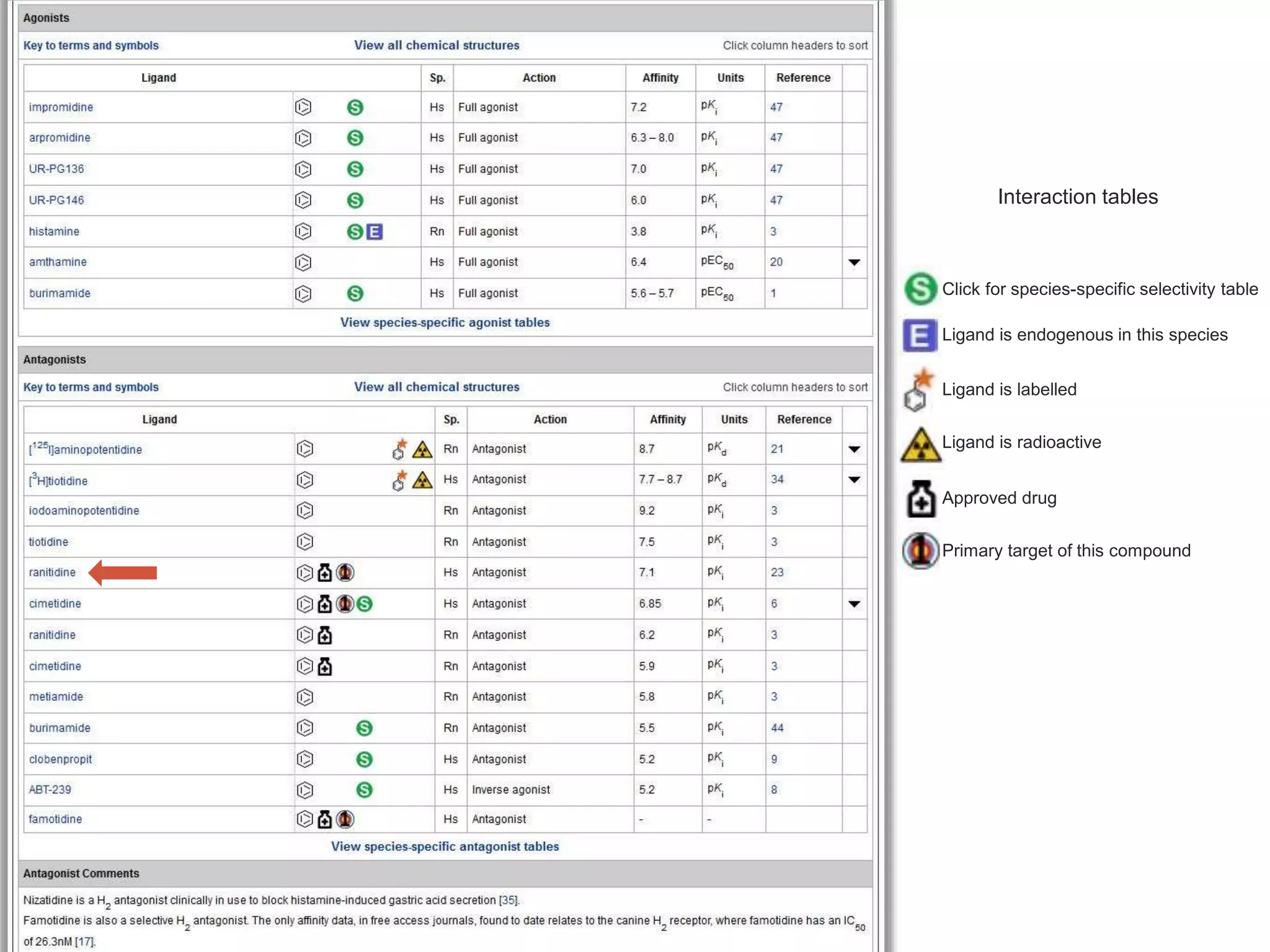The width and height of the screenshot is (1270, 952).
Task: Open the clobenpropit ligand link
Action: [x=60, y=759]
